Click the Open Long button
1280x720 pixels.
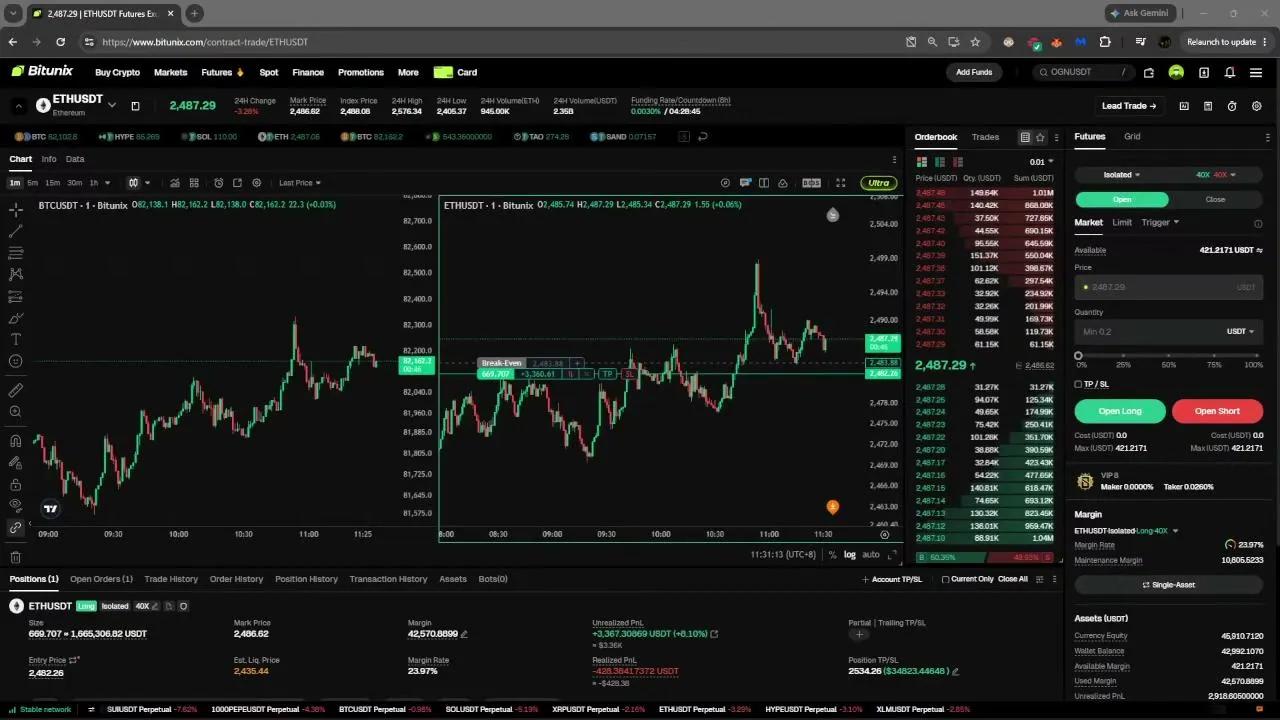click(1120, 411)
